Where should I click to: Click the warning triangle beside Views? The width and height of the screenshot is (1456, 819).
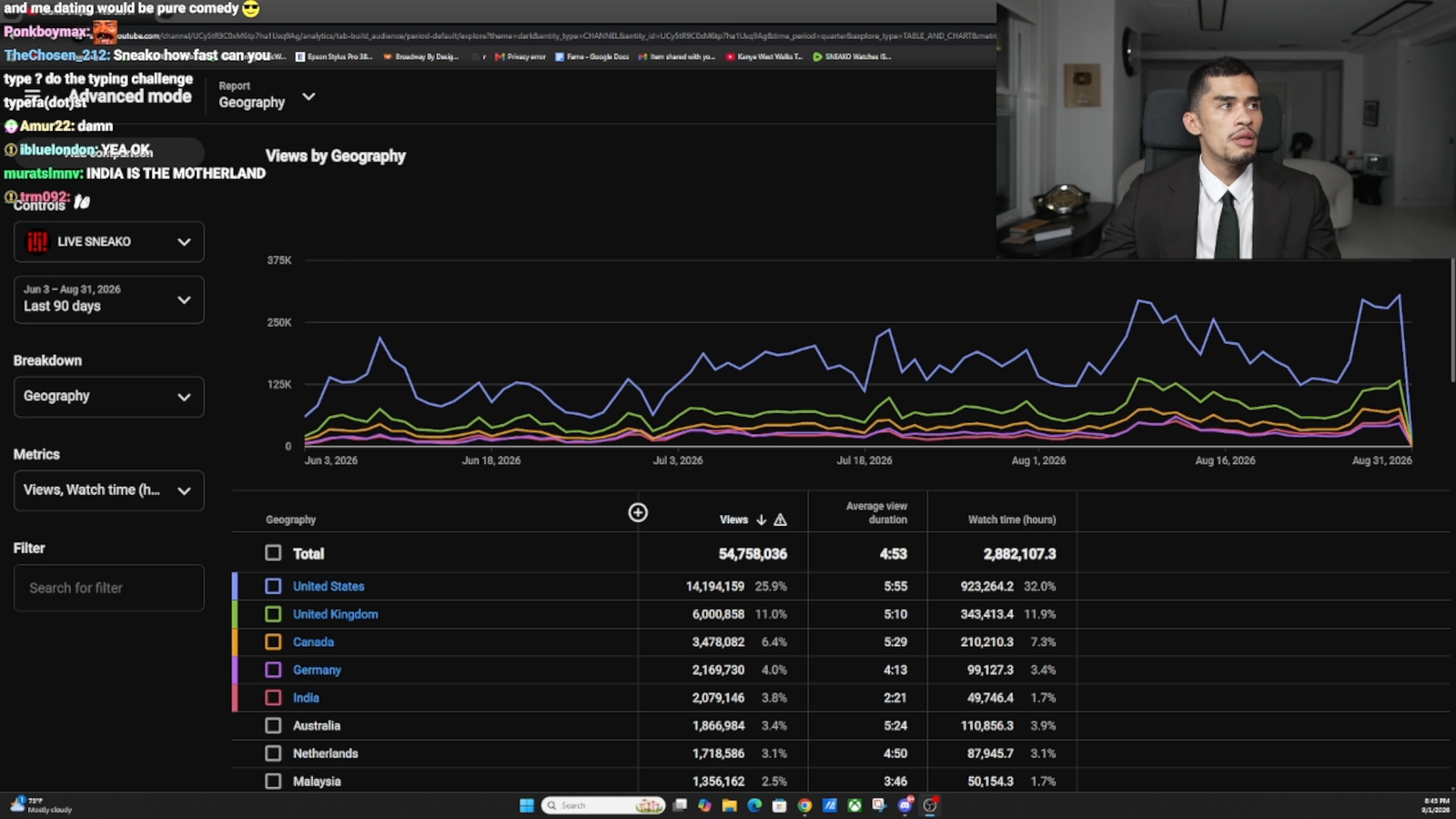(x=780, y=520)
